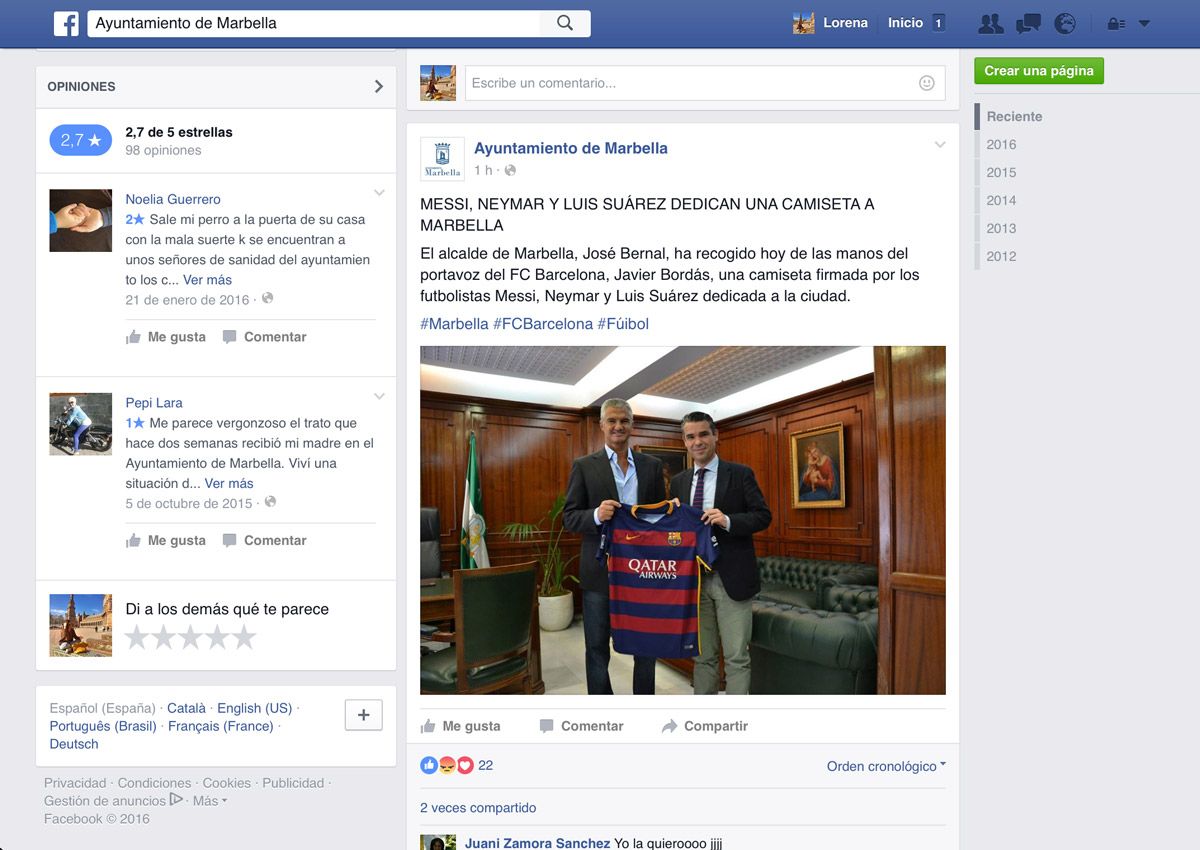Open options arrow on Noelia Guerrero review
The image size is (1200, 850).
tap(379, 193)
